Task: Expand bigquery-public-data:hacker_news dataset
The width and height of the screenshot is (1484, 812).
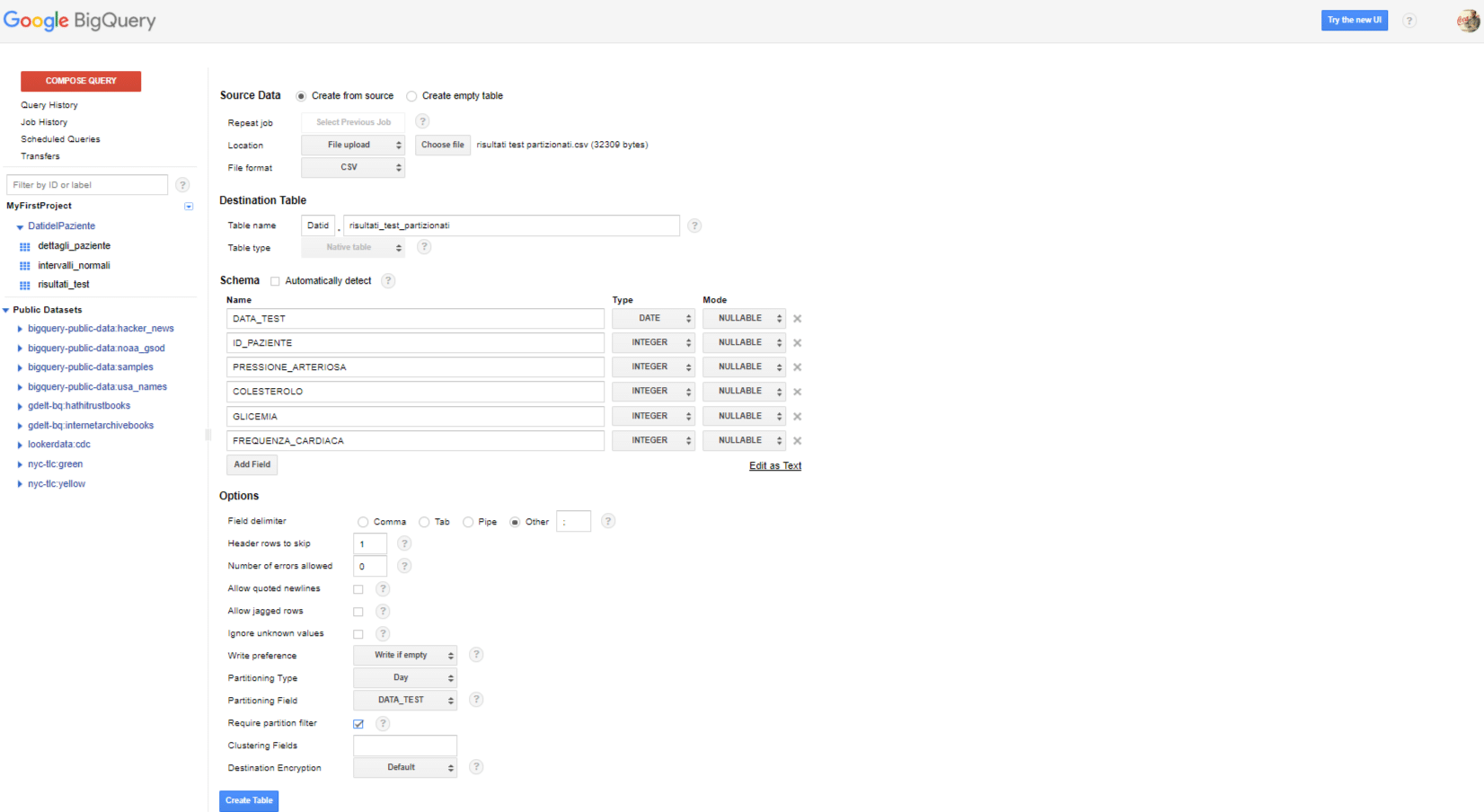Action: click(20, 330)
